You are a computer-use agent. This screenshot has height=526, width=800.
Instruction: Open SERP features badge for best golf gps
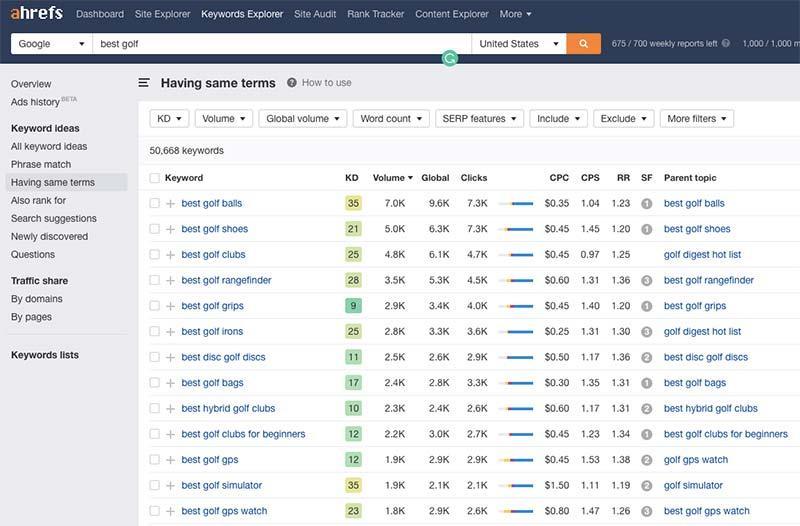(x=646, y=460)
